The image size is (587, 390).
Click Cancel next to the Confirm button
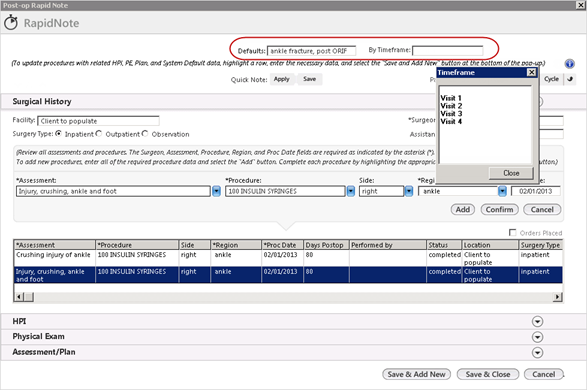tap(542, 210)
